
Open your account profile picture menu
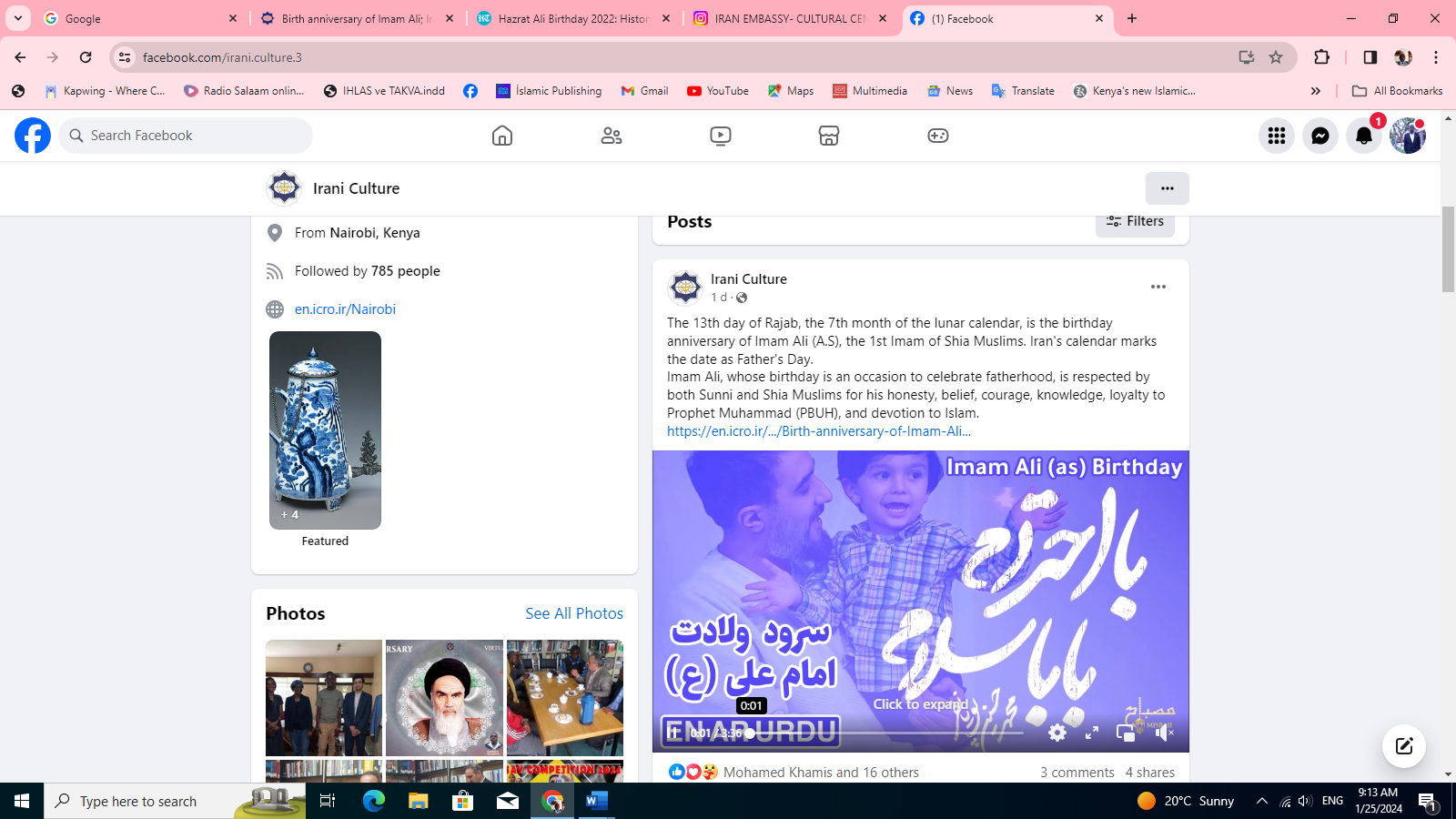[1407, 136]
